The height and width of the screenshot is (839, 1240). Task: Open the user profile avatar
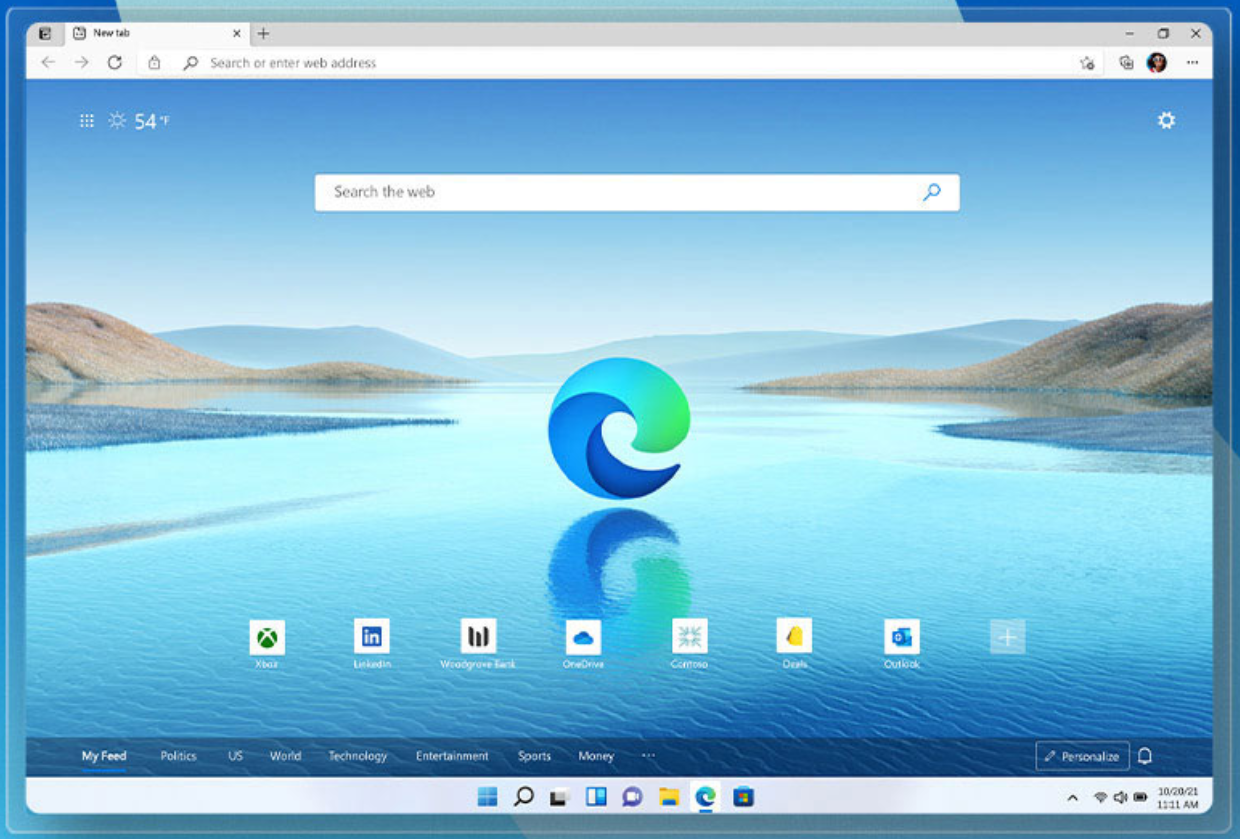coord(1157,62)
